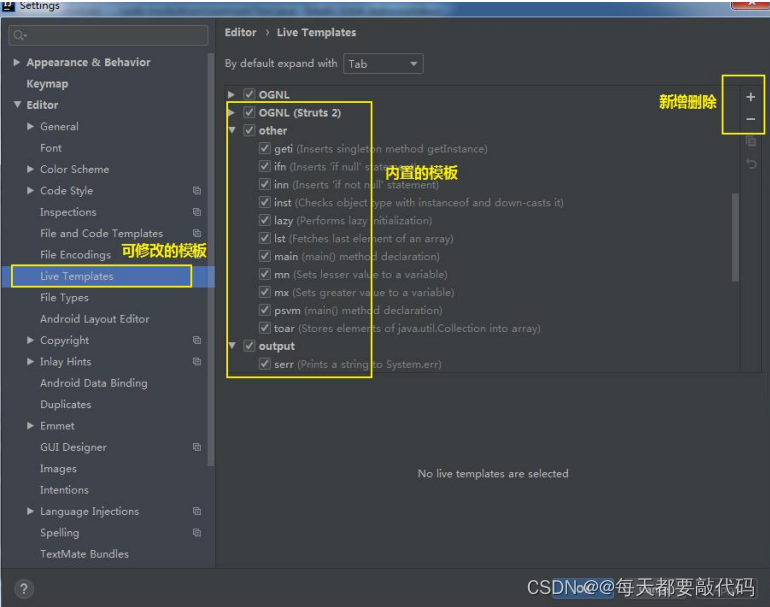Click project-level icon beside Spelling
This screenshot has width=770, height=607.
pyautogui.click(x=197, y=533)
